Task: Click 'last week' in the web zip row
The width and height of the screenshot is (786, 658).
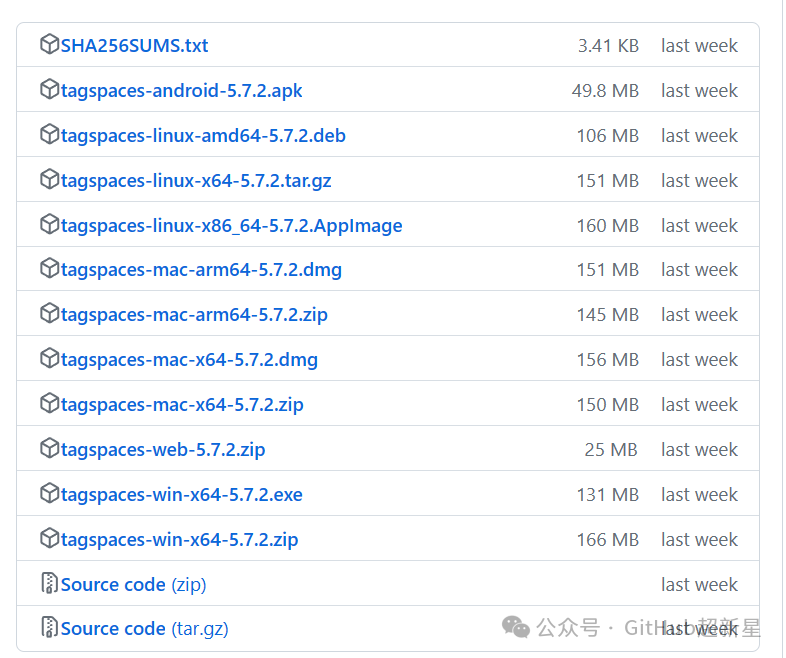Action: point(699,450)
